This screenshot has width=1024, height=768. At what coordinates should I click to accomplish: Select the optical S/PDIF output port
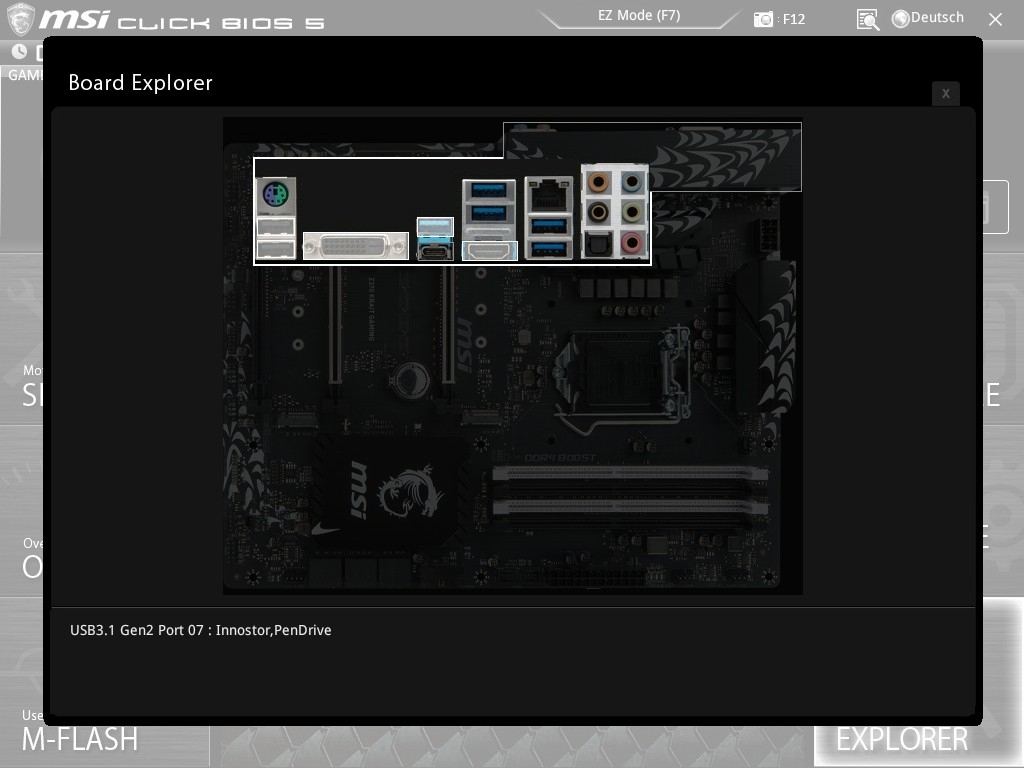[598, 243]
